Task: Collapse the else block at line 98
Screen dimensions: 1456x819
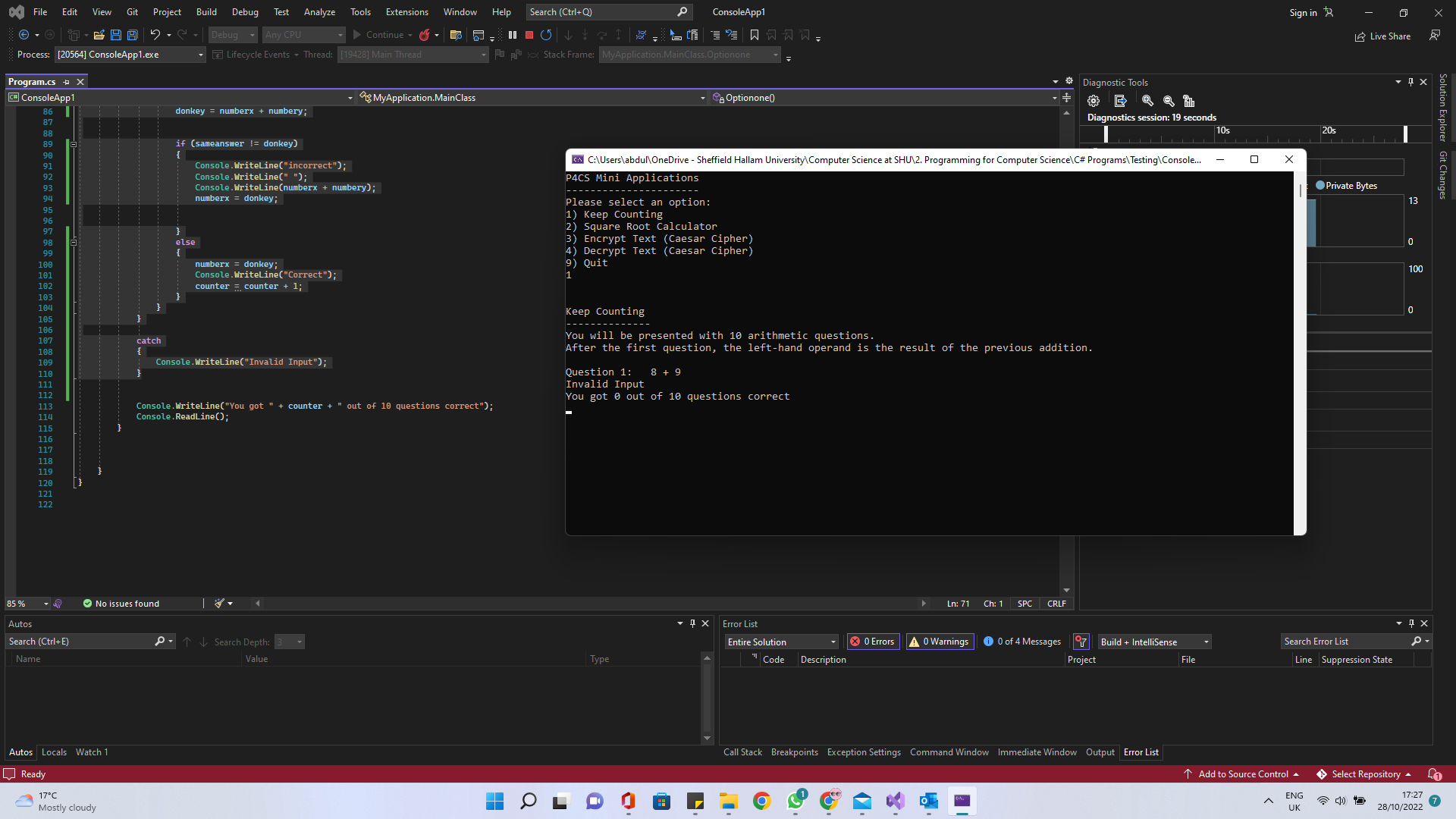Action: click(74, 243)
